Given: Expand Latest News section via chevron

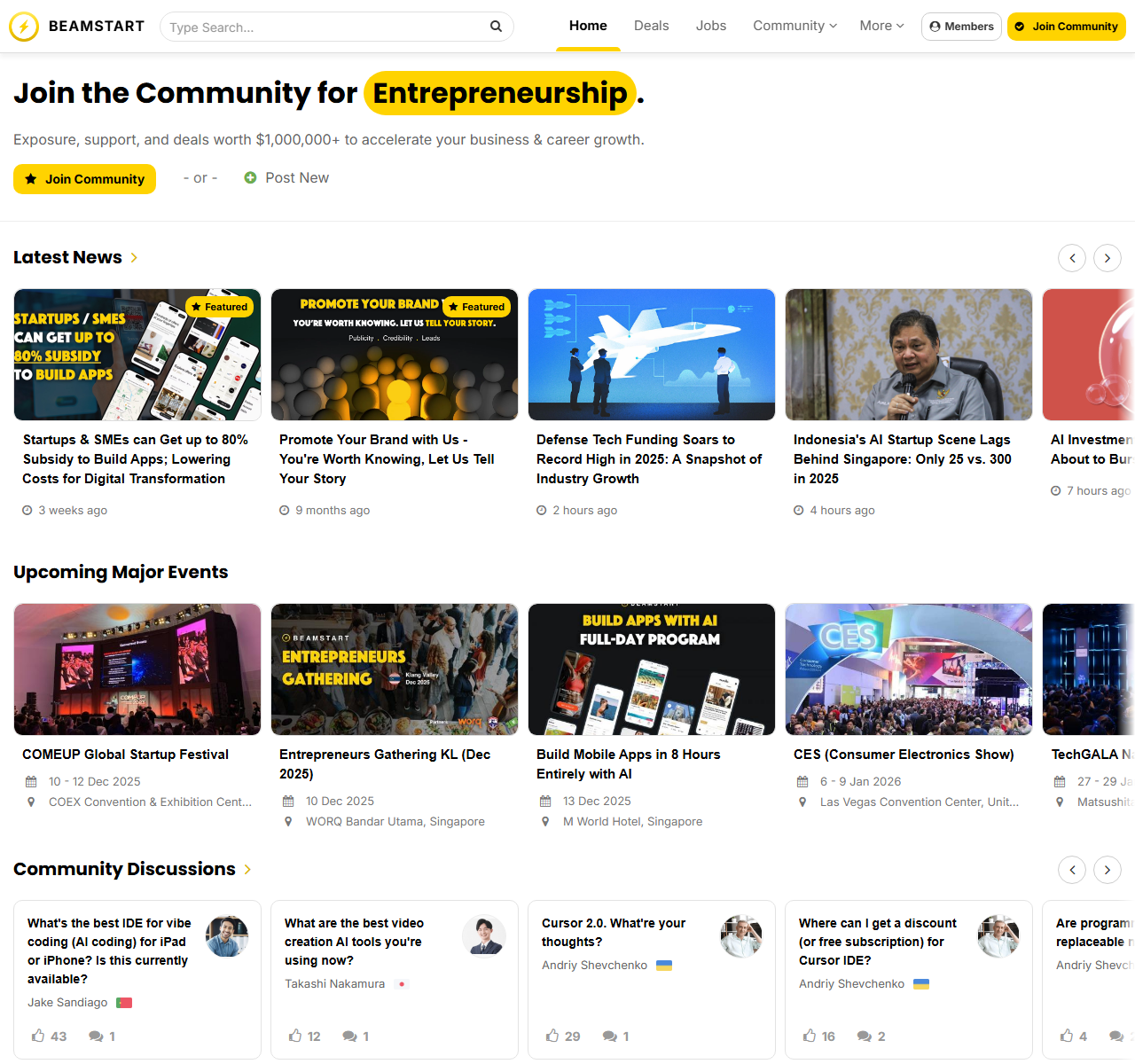Looking at the screenshot, I should [x=134, y=258].
